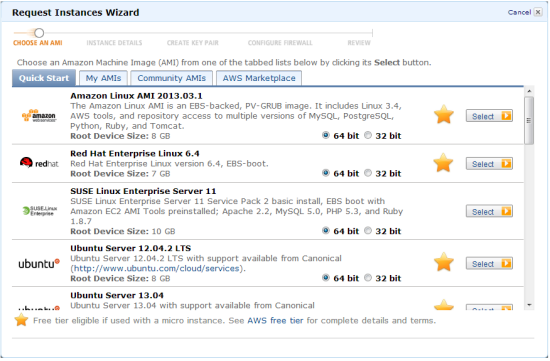Image resolution: width=550 pixels, height=361 pixels.
Task: Click Select for Ubuntu Server 12.04.2 LTS
Action: [489, 263]
